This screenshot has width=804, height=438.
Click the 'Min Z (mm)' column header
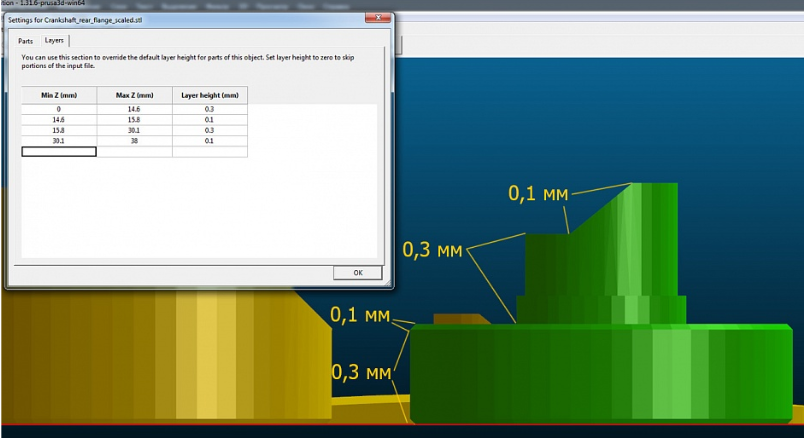(x=59, y=95)
